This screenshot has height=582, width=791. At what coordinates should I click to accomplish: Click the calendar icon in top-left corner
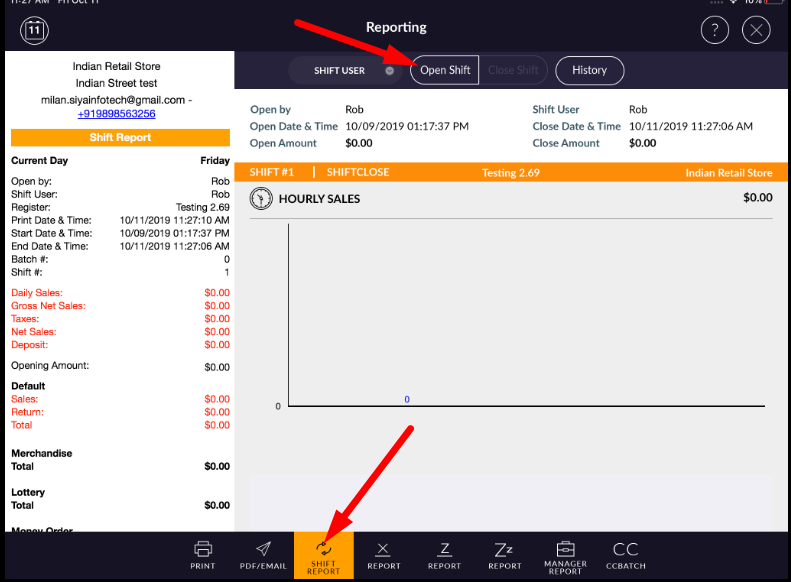[x=35, y=30]
